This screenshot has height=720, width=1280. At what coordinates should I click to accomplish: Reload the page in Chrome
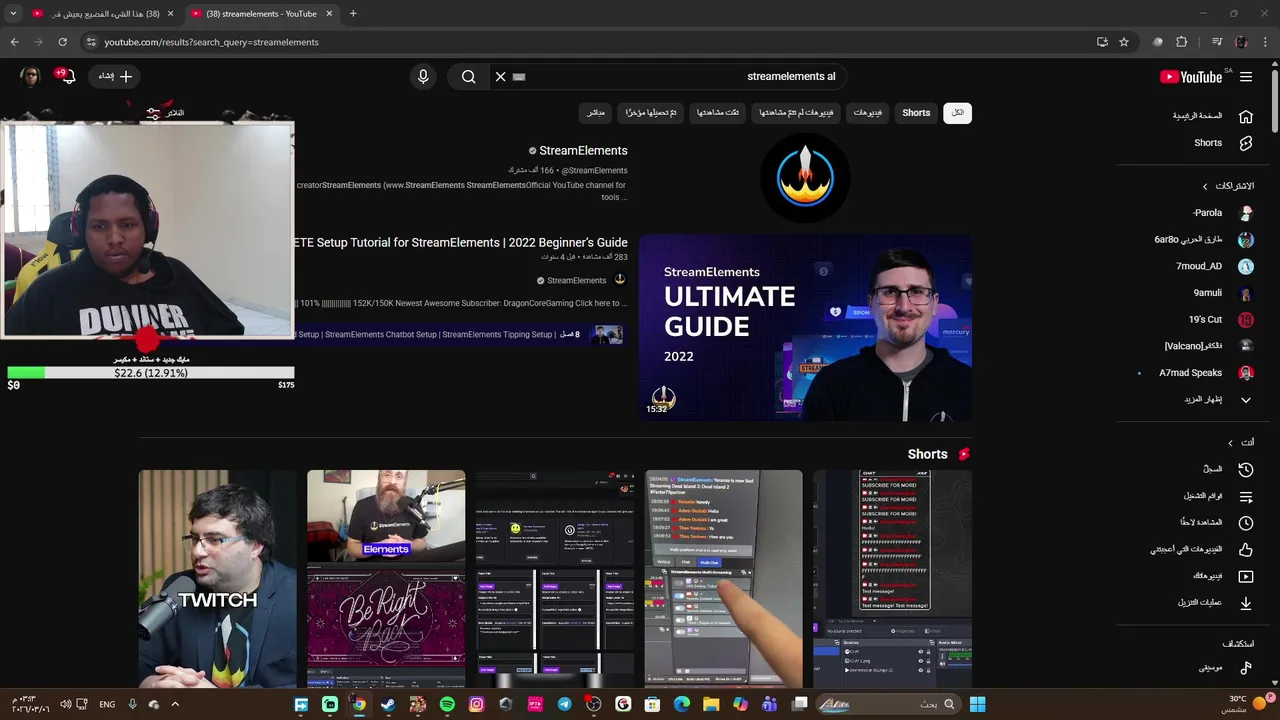point(62,42)
